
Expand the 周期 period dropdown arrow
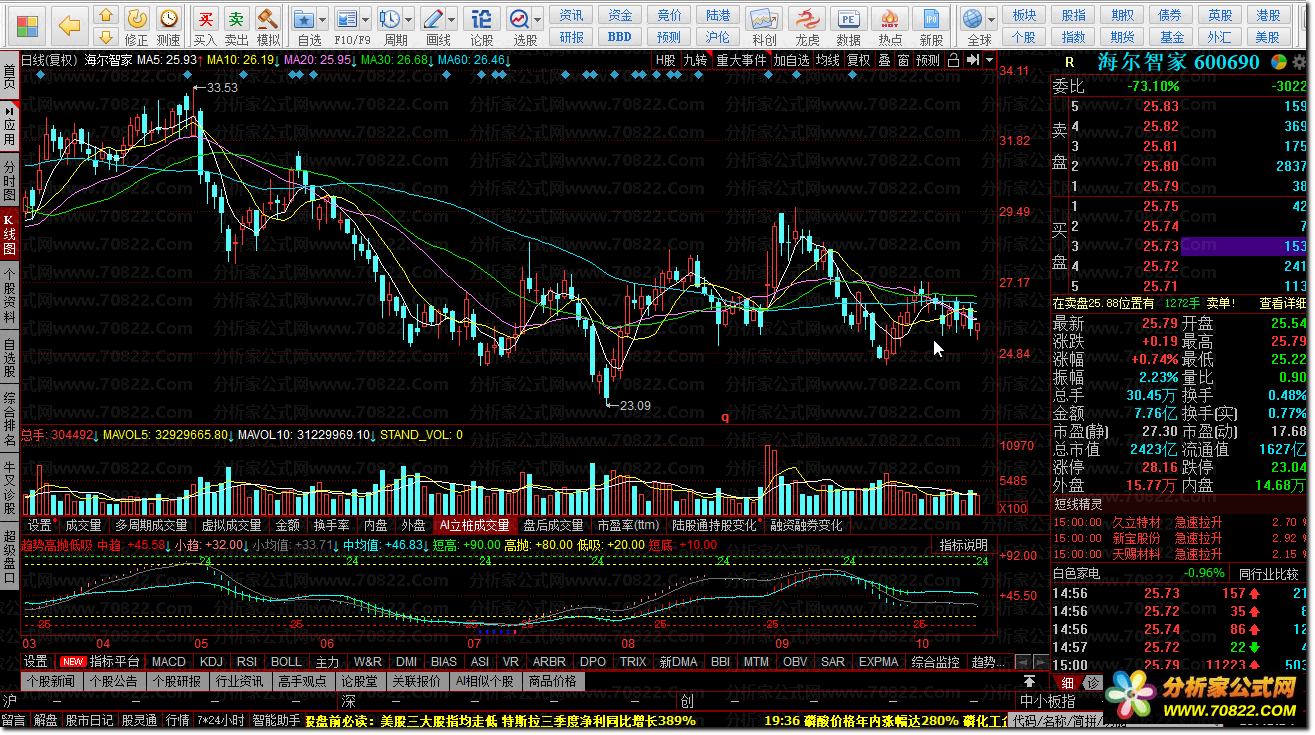tap(409, 20)
